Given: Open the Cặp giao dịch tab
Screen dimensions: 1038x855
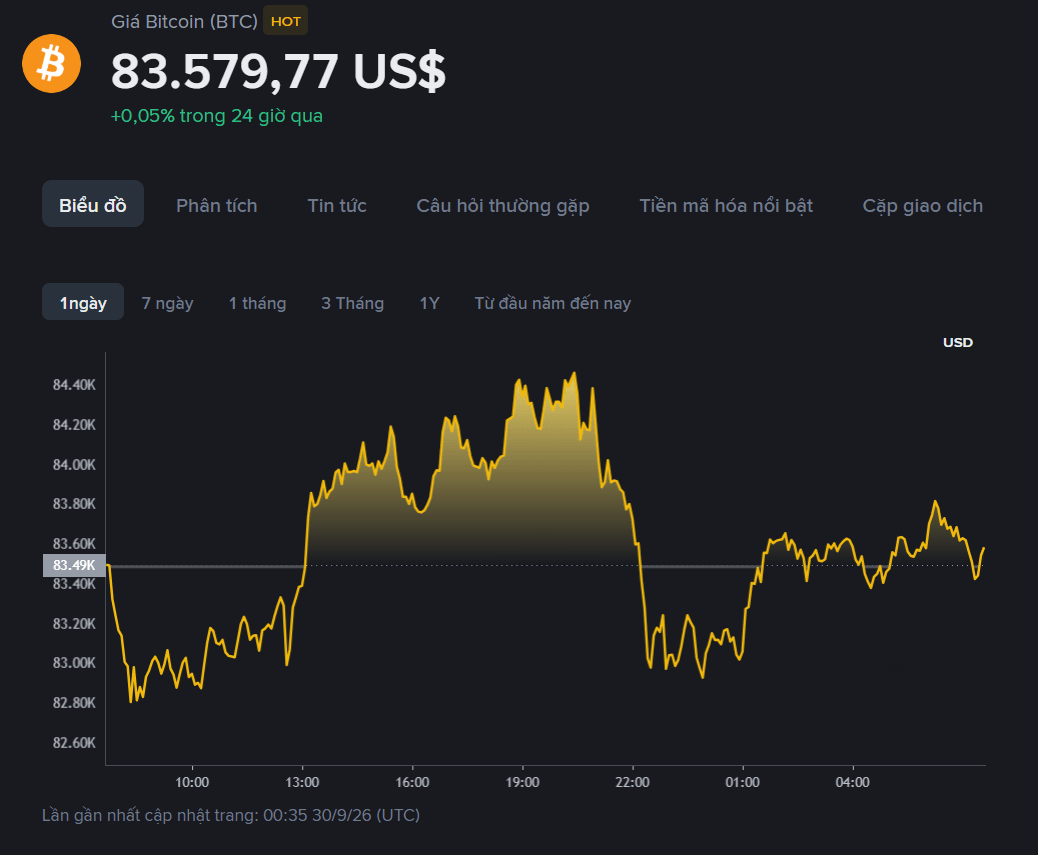Looking at the screenshot, I should [922, 206].
